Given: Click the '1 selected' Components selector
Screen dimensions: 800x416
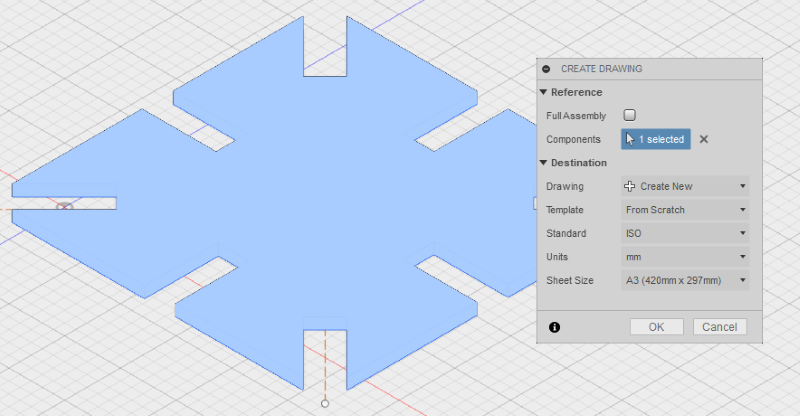Looking at the screenshot, I should coord(656,139).
